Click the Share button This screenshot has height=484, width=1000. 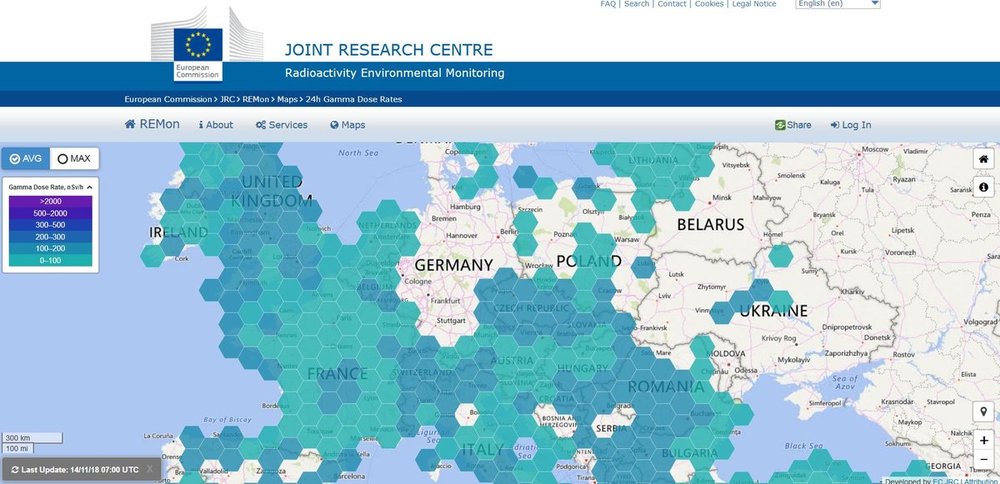tap(793, 125)
